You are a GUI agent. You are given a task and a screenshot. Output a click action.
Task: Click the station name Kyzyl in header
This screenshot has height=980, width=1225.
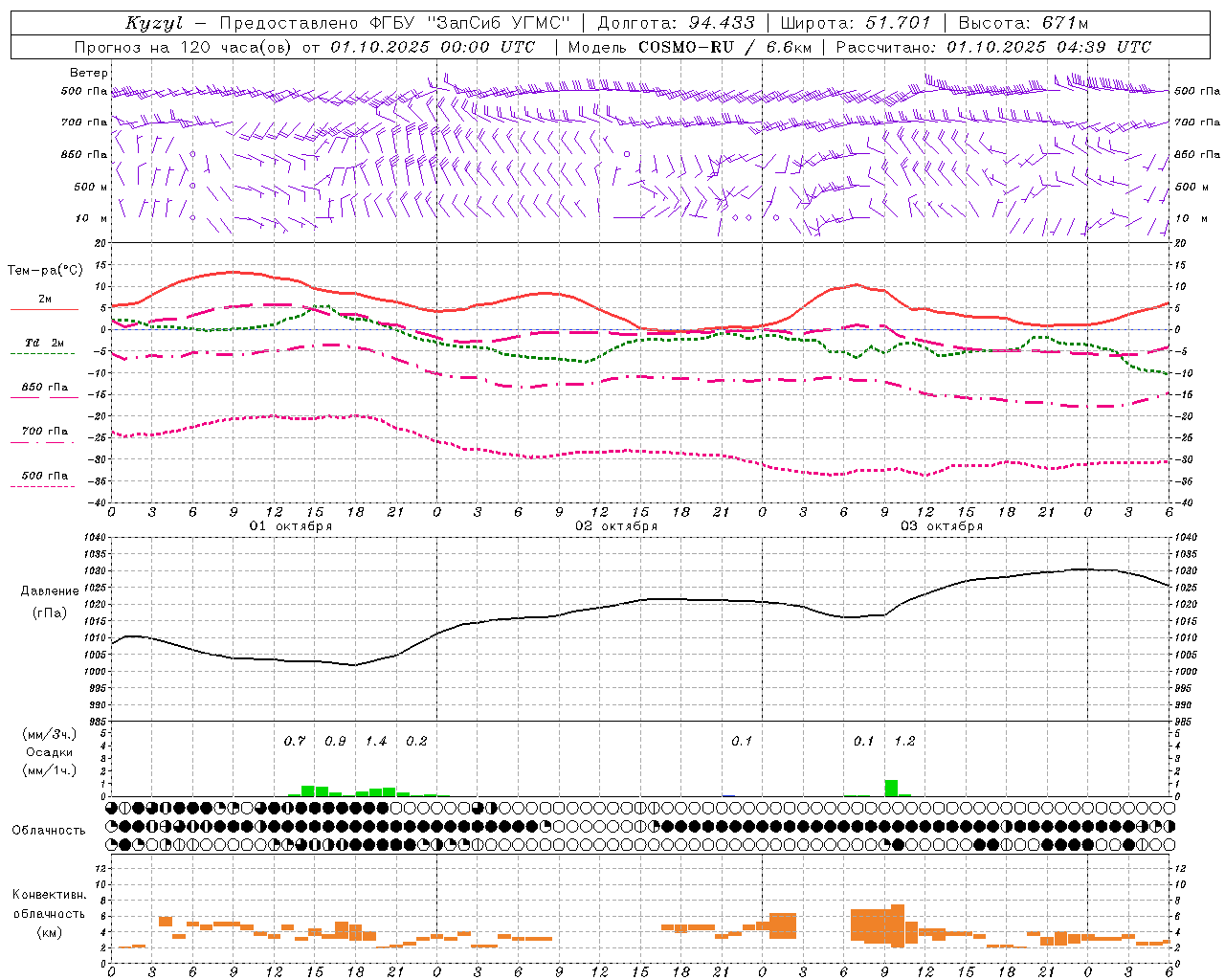(154, 23)
